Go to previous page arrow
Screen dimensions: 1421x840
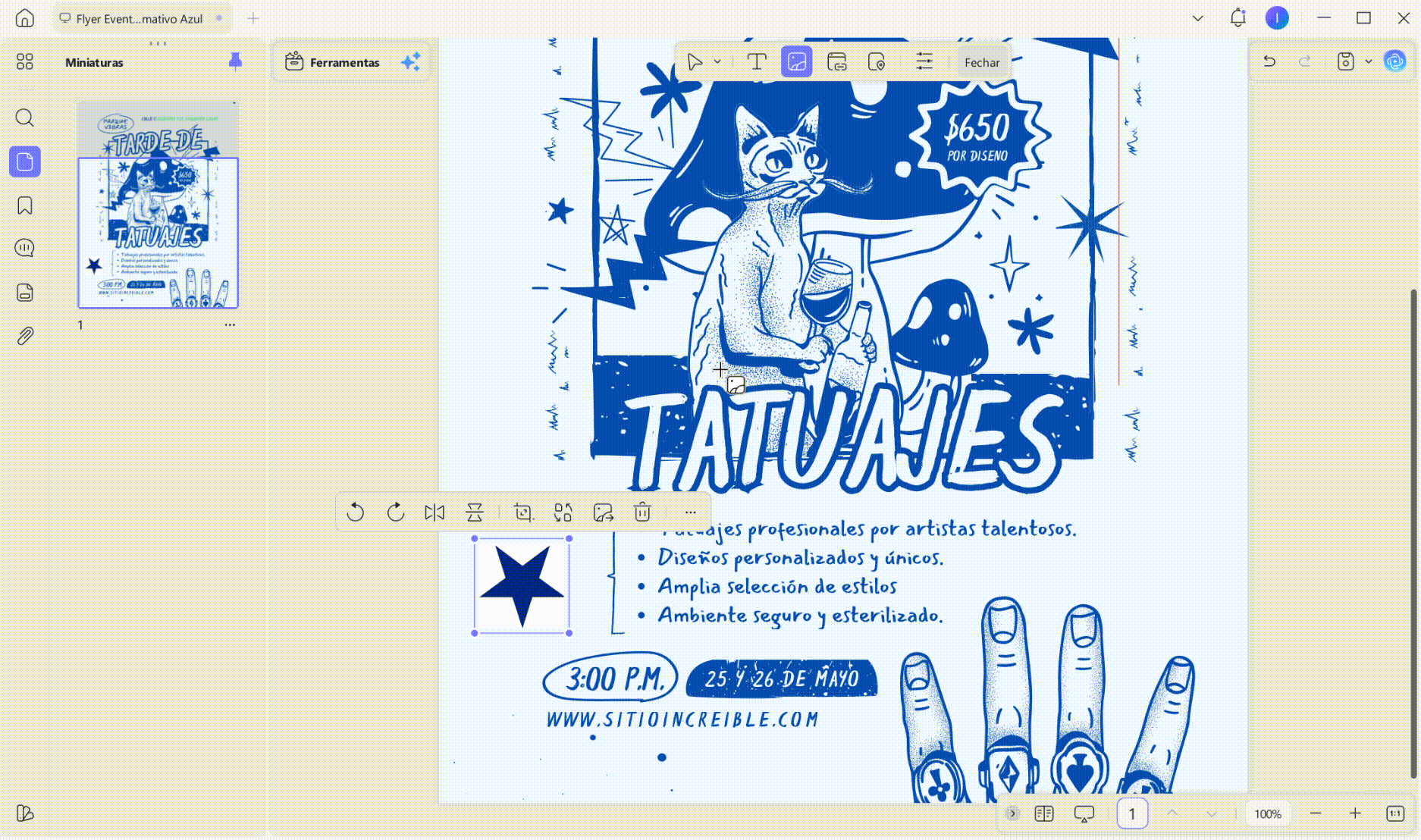pyautogui.click(x=1172, y=813)
